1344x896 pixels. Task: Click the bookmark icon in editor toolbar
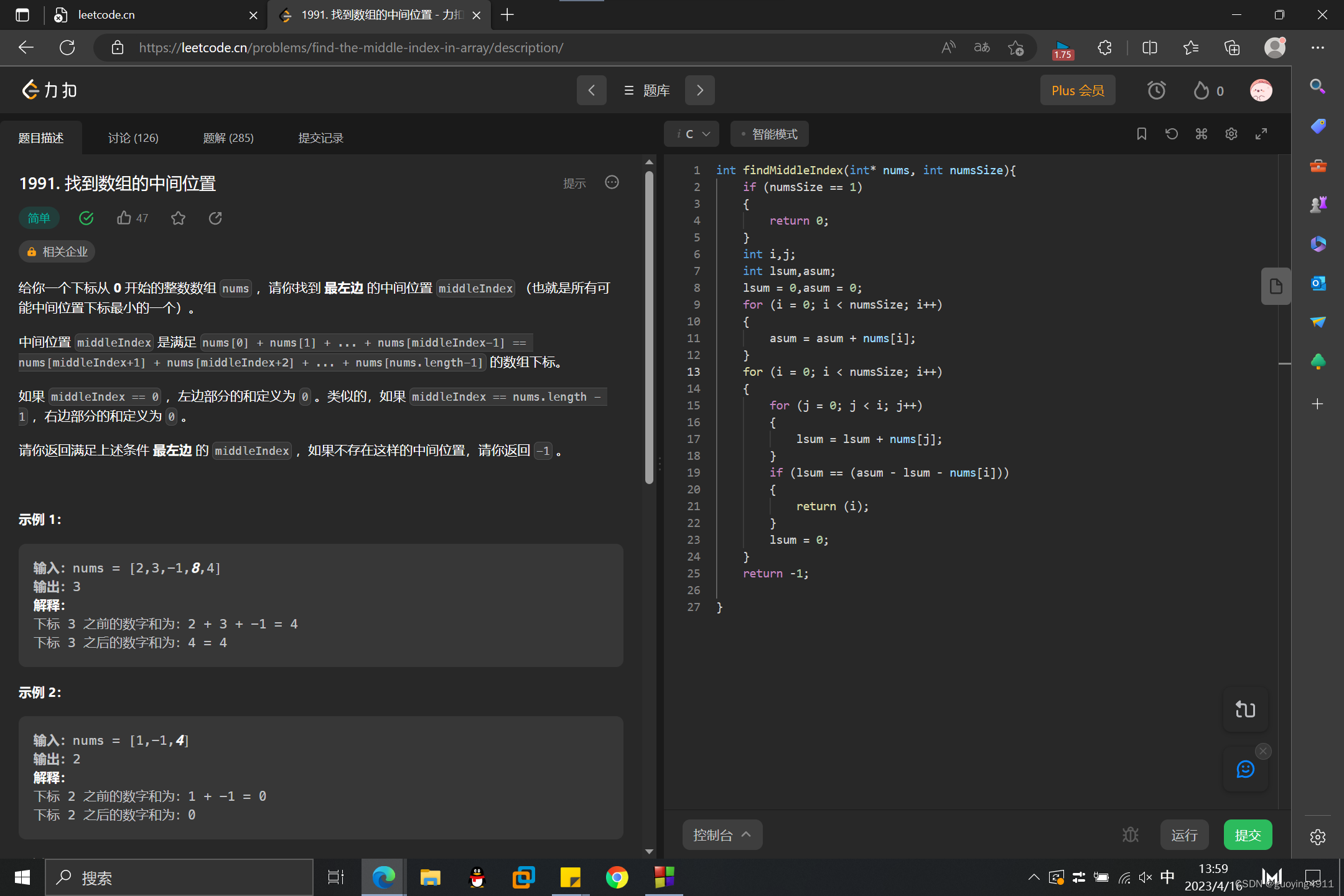coord(1141,134)
